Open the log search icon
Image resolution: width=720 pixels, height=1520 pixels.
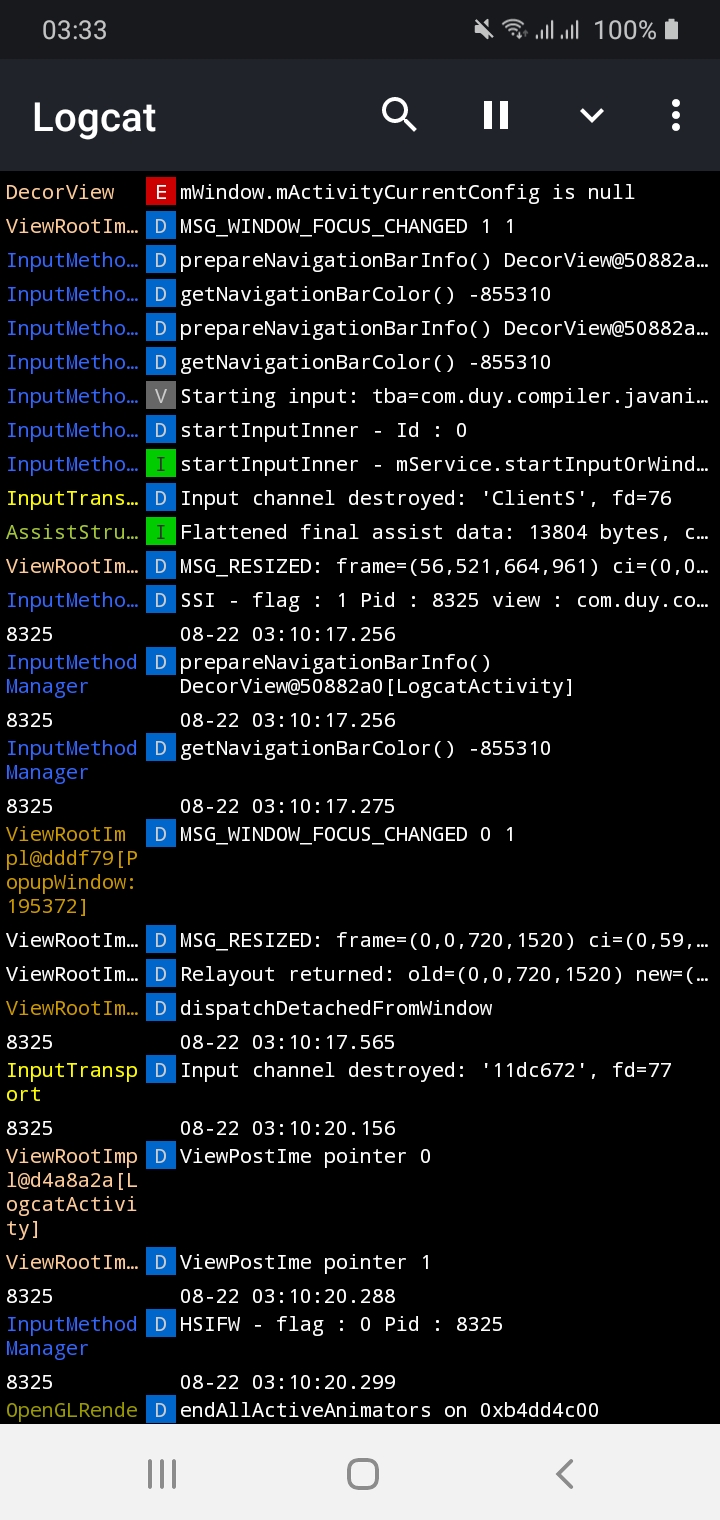click(x=399, y=115)
